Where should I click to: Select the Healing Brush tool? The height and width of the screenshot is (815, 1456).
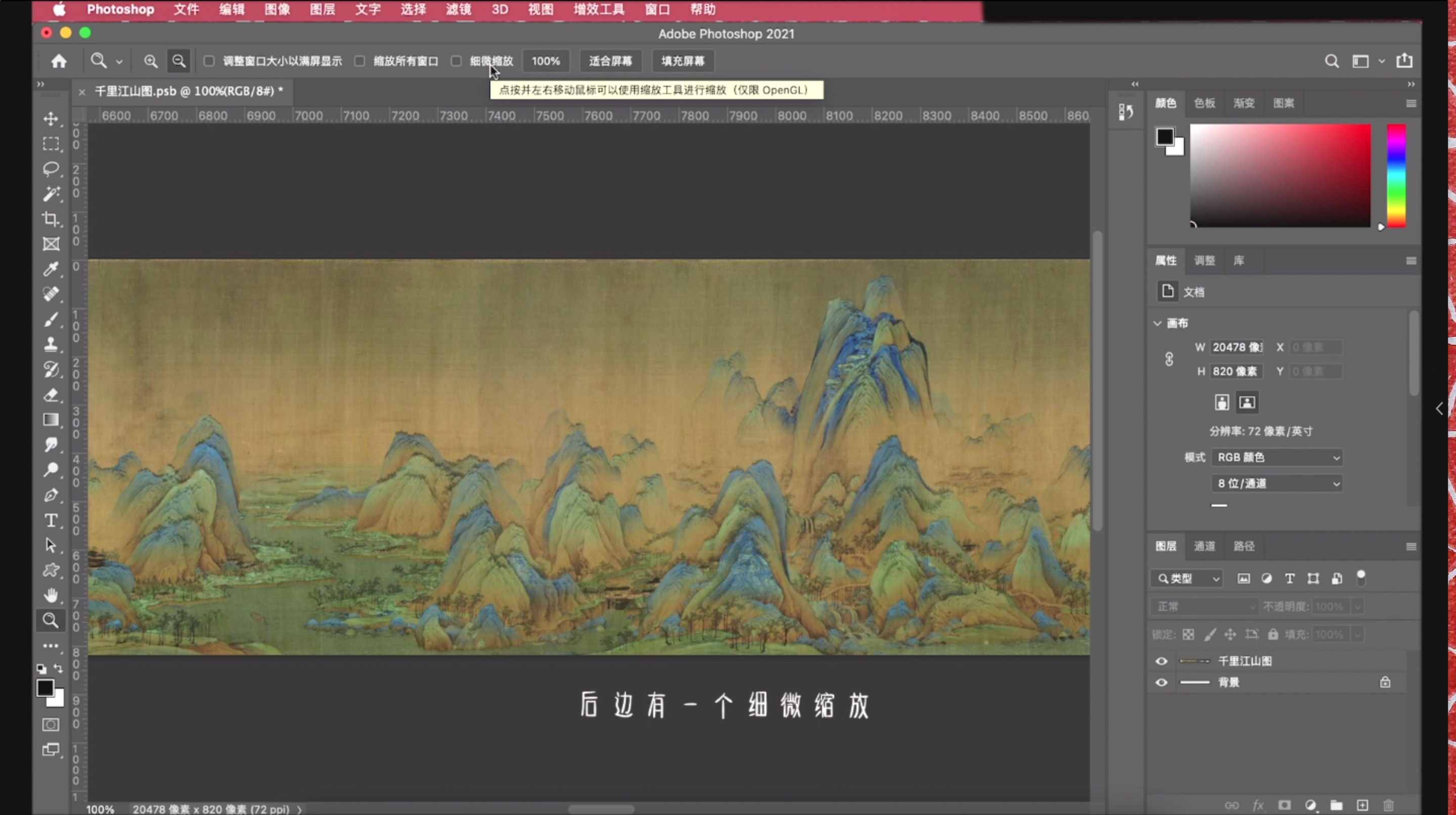pos(51,294)
